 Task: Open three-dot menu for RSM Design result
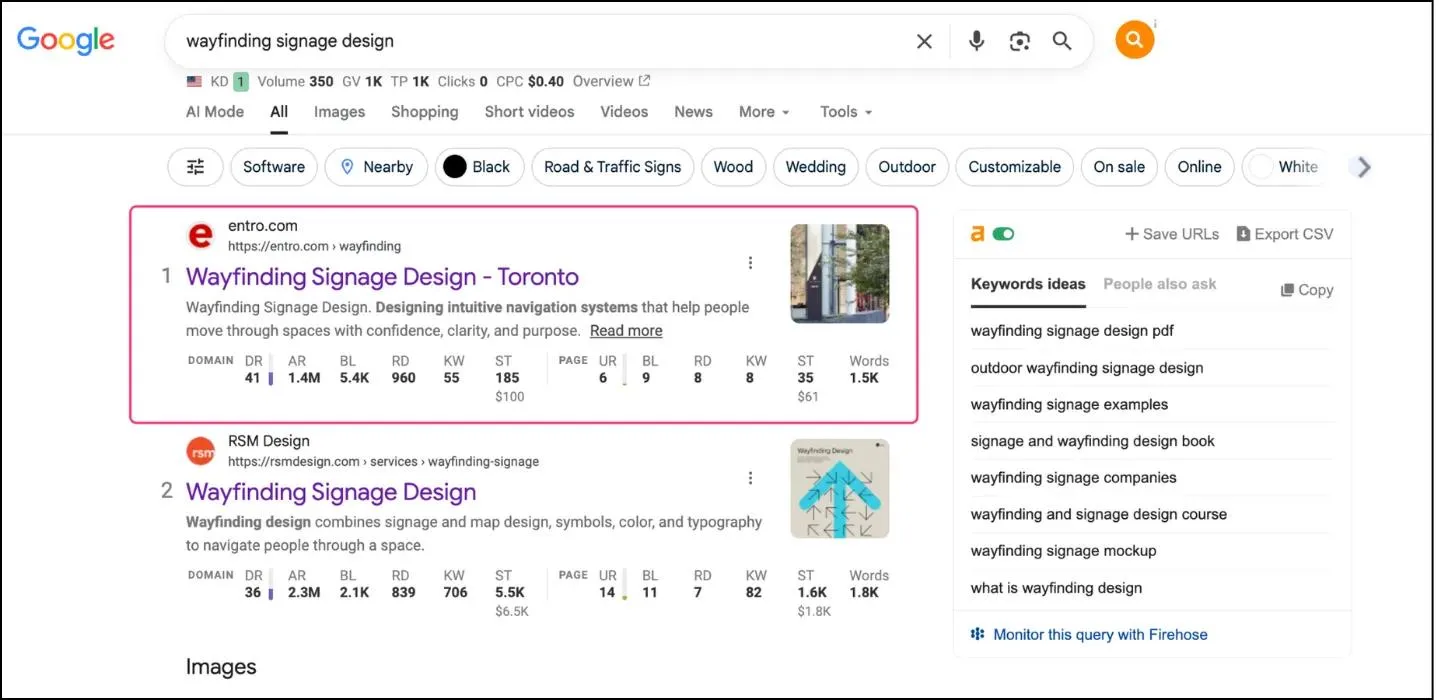[750, 478]
